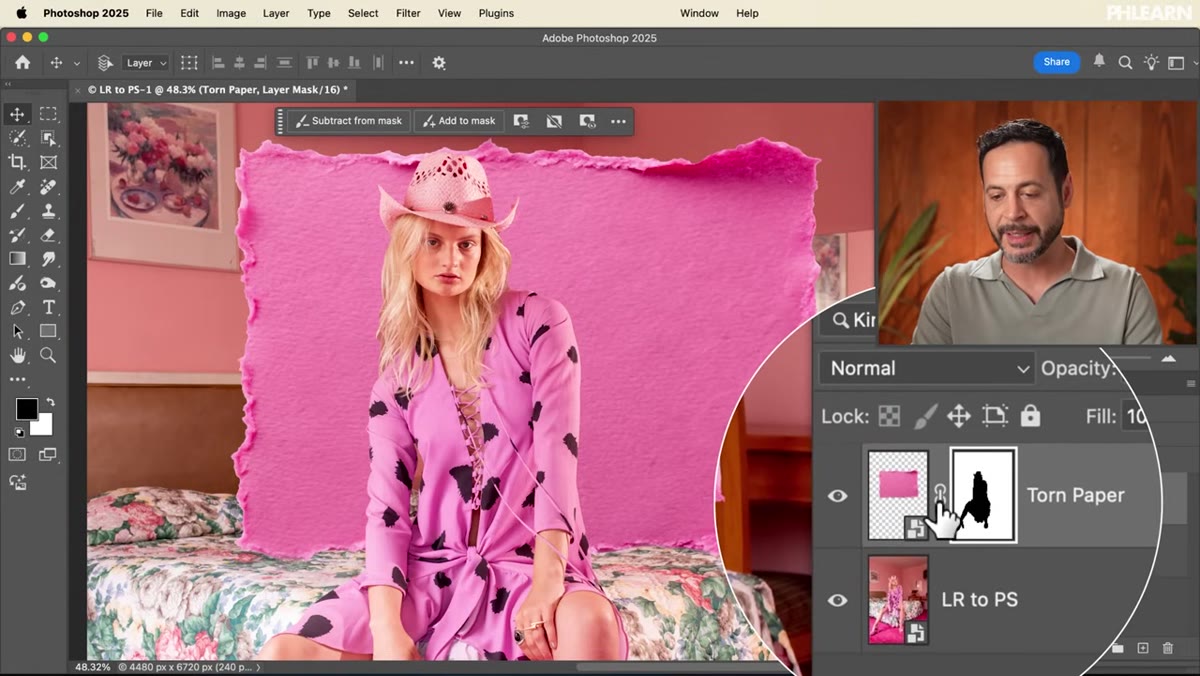Select the Clone Stamp tool
The width and height of the screenshot is (1200, 676).
48,211
